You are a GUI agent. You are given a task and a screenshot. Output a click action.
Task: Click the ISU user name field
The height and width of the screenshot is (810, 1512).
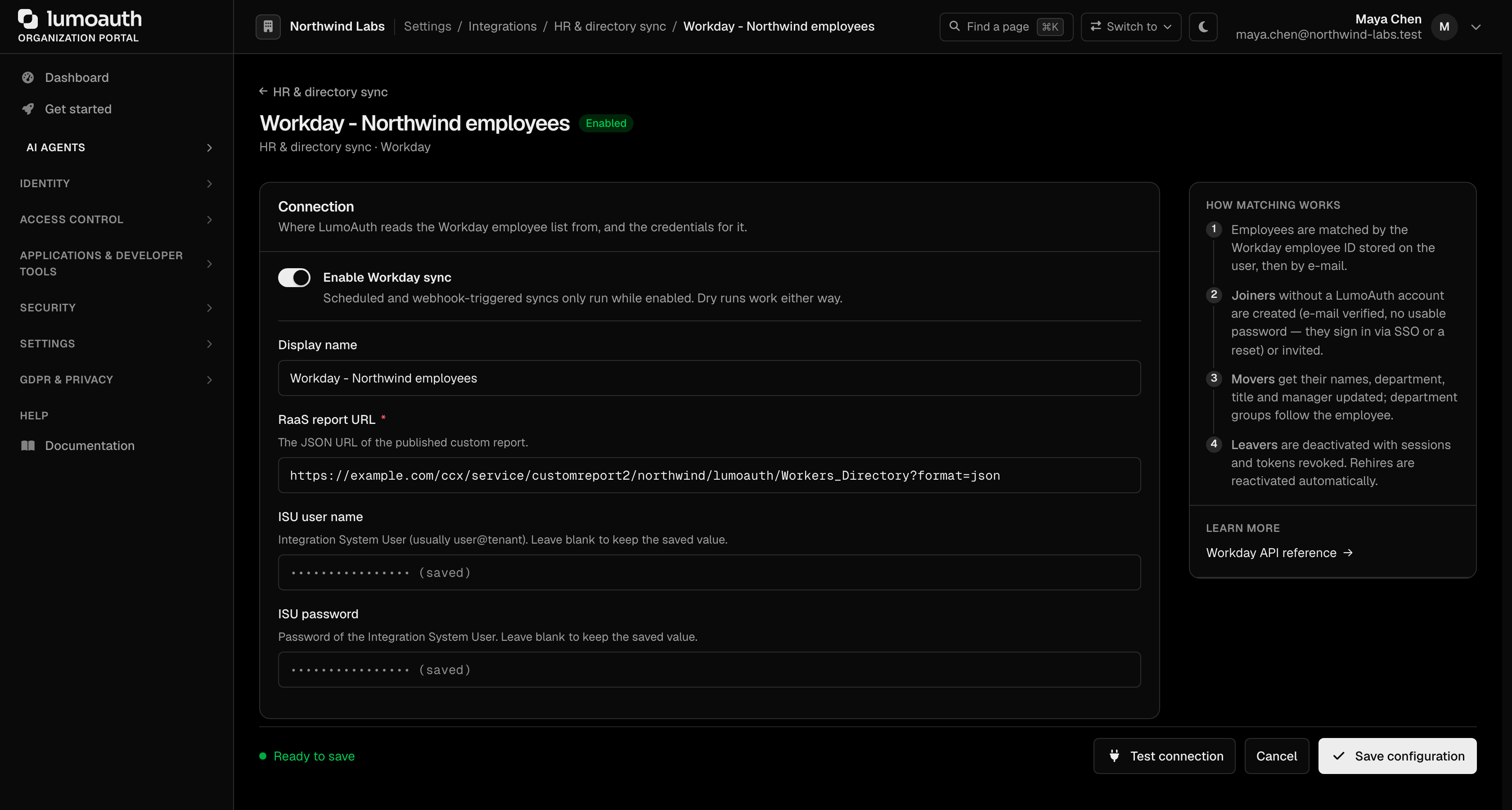(x=709, y=572)
